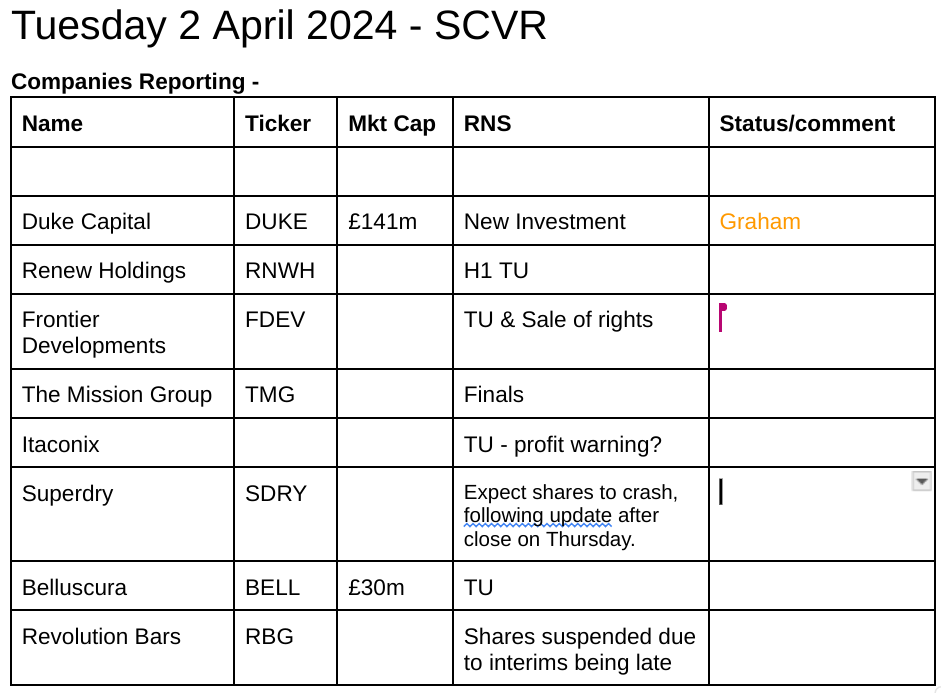The image size is (941, 693).
Task: Click the Revolution Bars RNS text
Action: [579, 649]
